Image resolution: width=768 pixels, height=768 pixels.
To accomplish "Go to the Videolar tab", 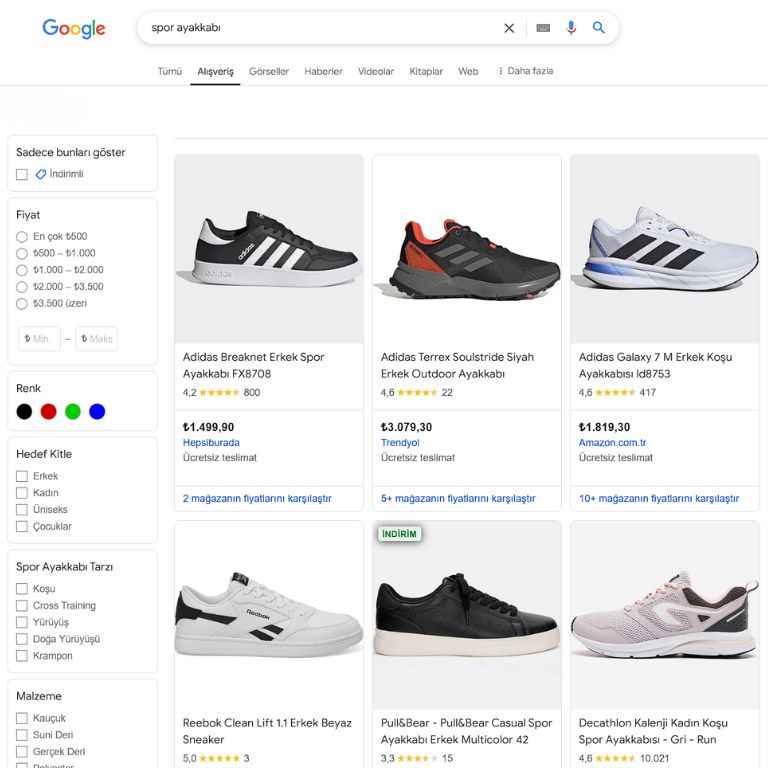I will click(376, 72).
